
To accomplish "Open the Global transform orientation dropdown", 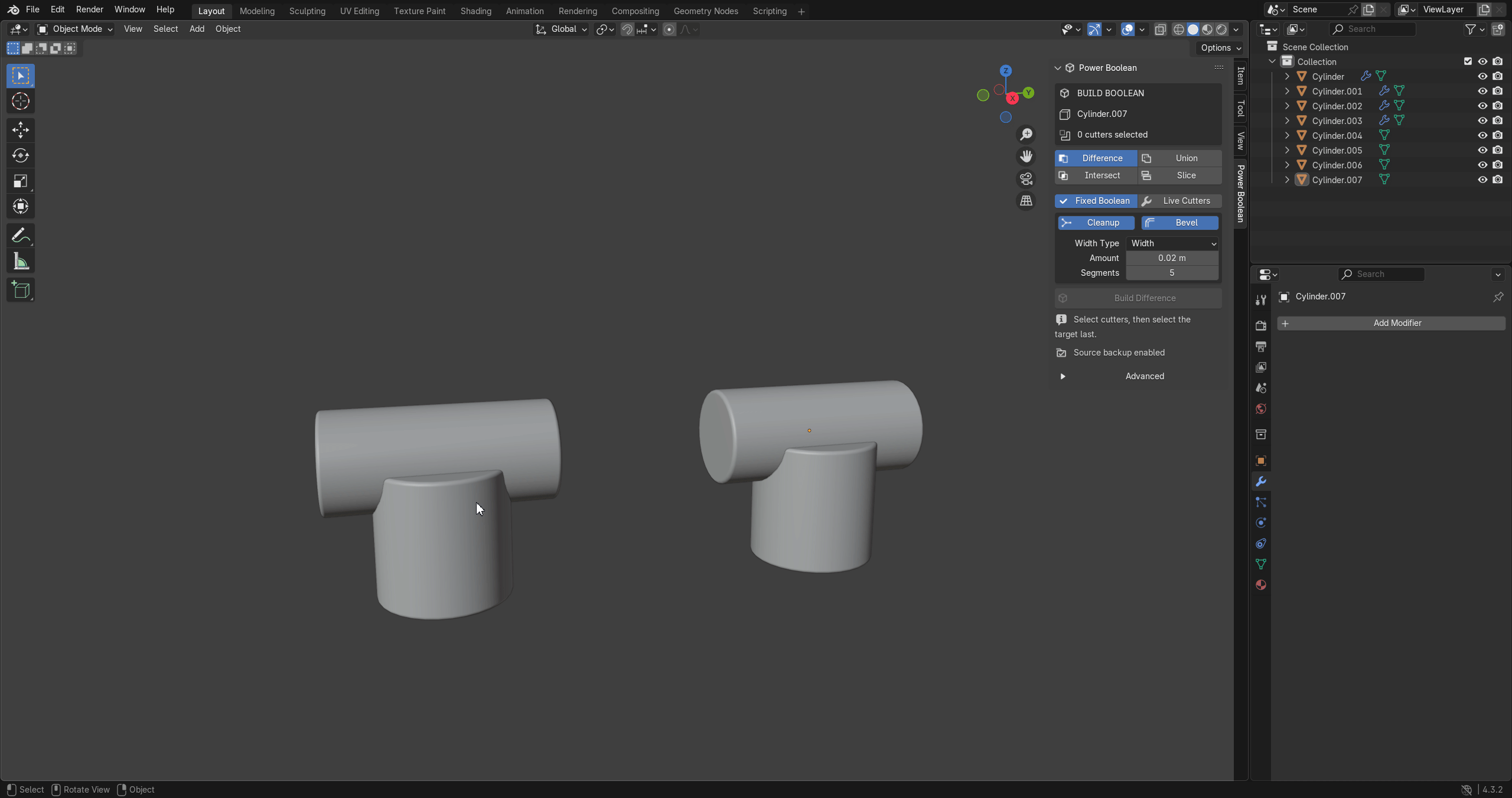I will tap(561, 29).
